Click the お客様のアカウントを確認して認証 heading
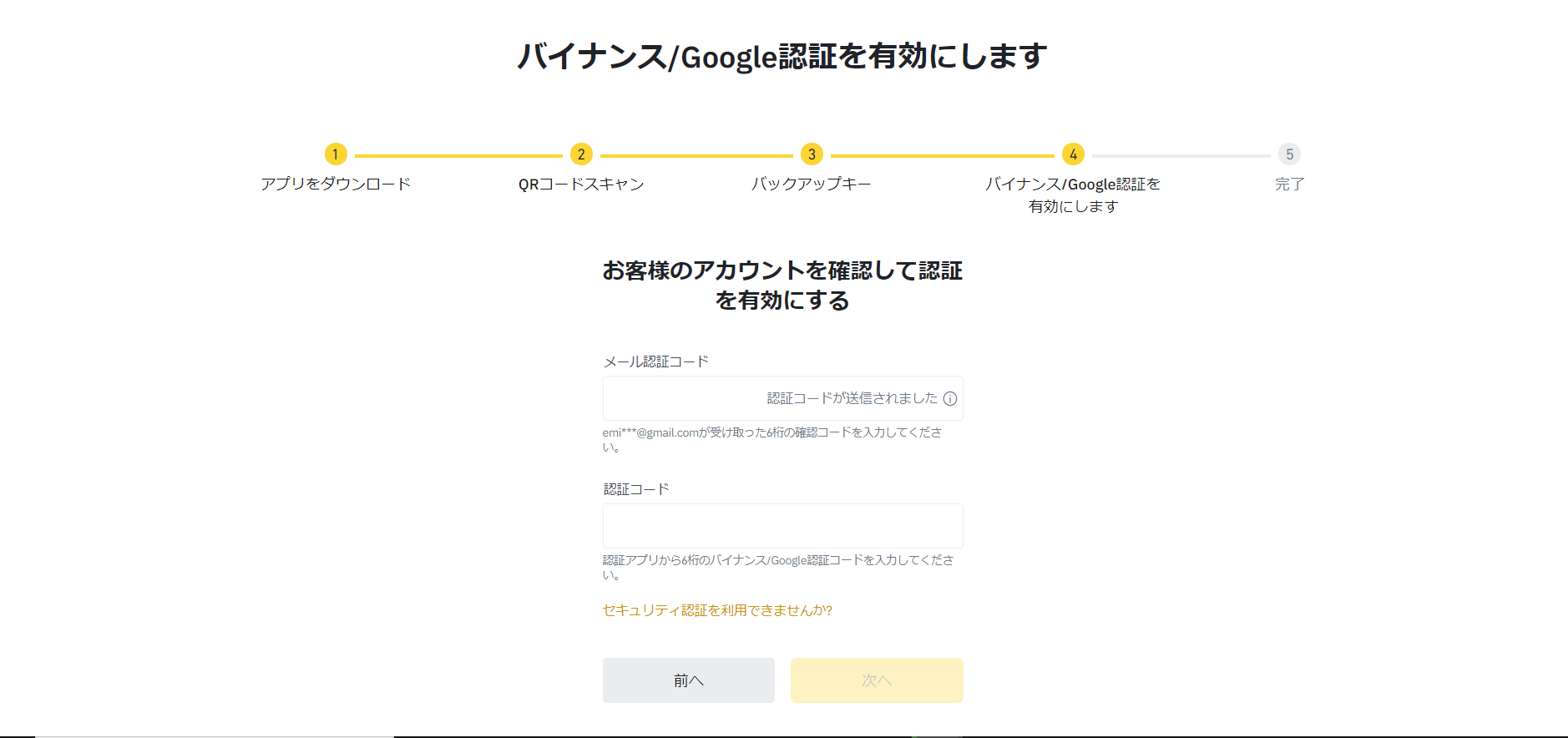Image resolution: width=1568 pixels, height=738 pixels. coord(782,286)
